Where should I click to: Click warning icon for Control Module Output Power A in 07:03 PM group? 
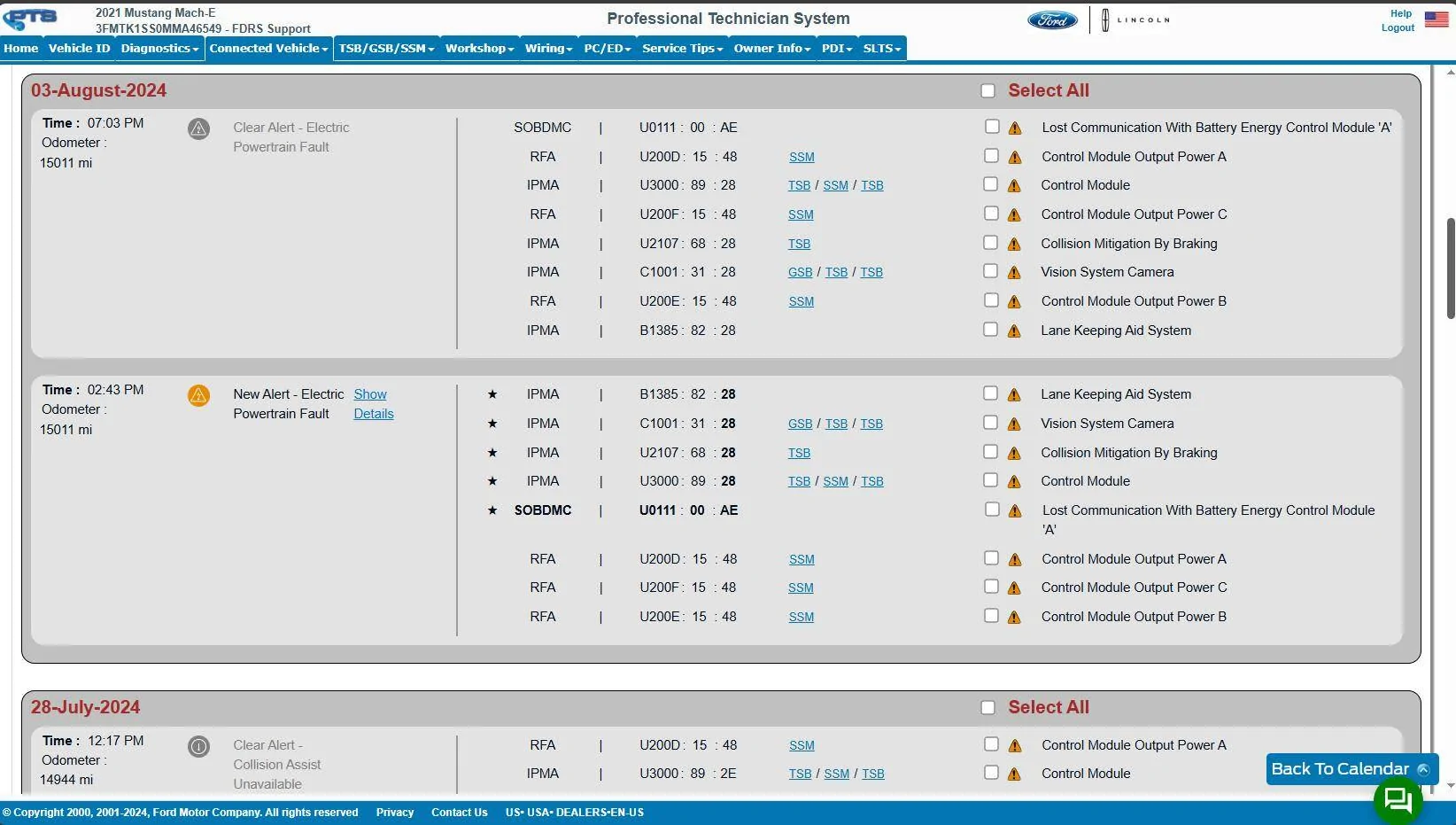1015,158
